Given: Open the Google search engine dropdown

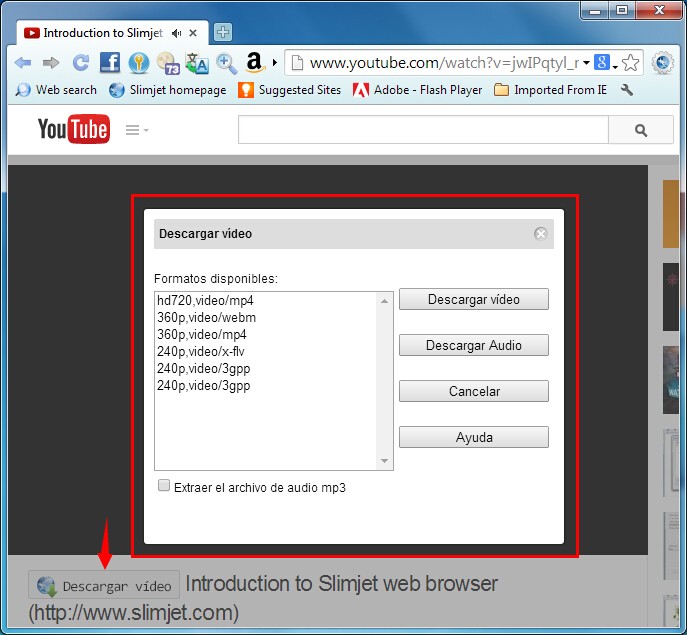Looking at the screenshot, I should [606, 63].
